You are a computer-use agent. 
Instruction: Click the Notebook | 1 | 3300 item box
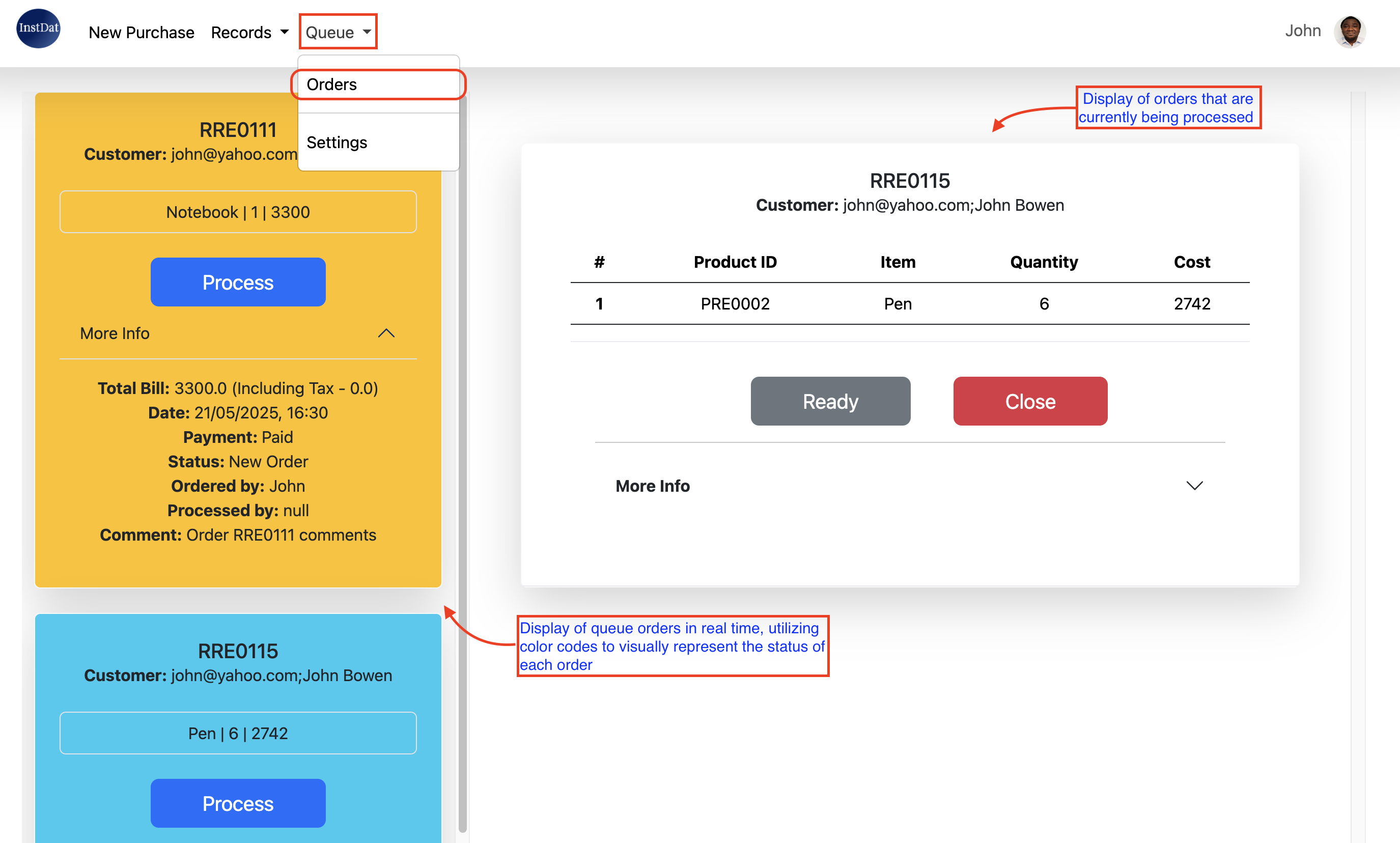tap(238, 212)
